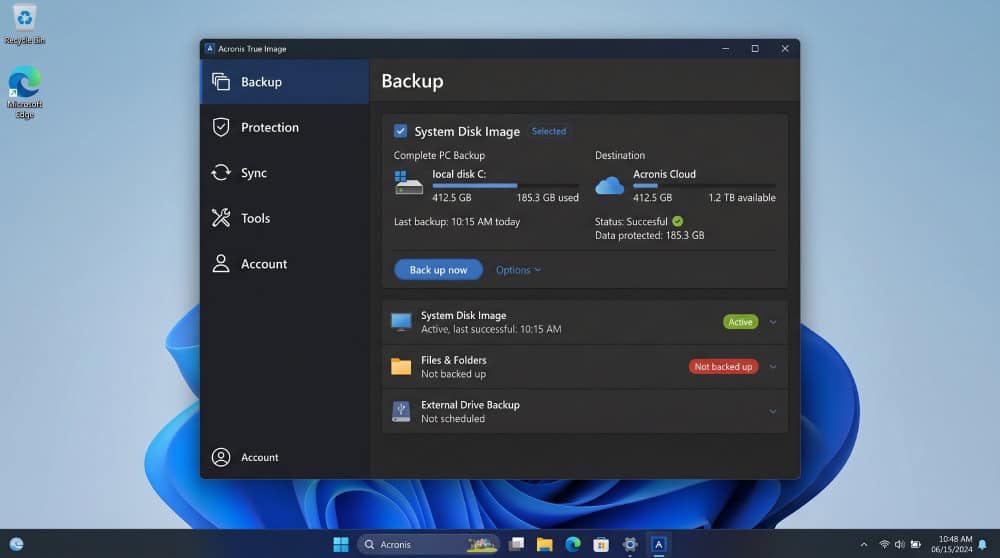Expand the System Disk Image list row
Screen dimensions: 1000x558
(x=773, y=322)
